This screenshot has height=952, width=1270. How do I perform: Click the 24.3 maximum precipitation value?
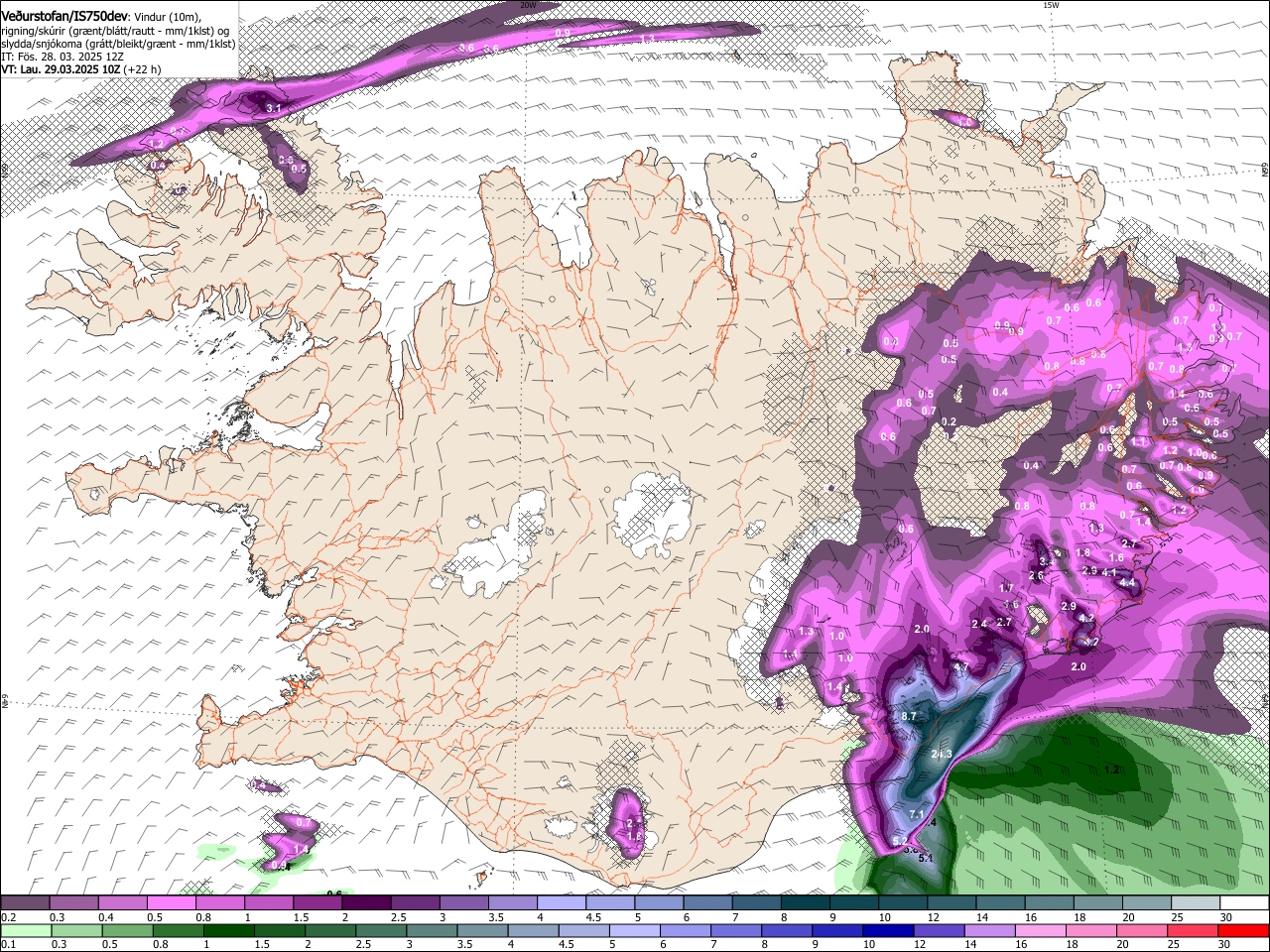[x=942, y=755]
